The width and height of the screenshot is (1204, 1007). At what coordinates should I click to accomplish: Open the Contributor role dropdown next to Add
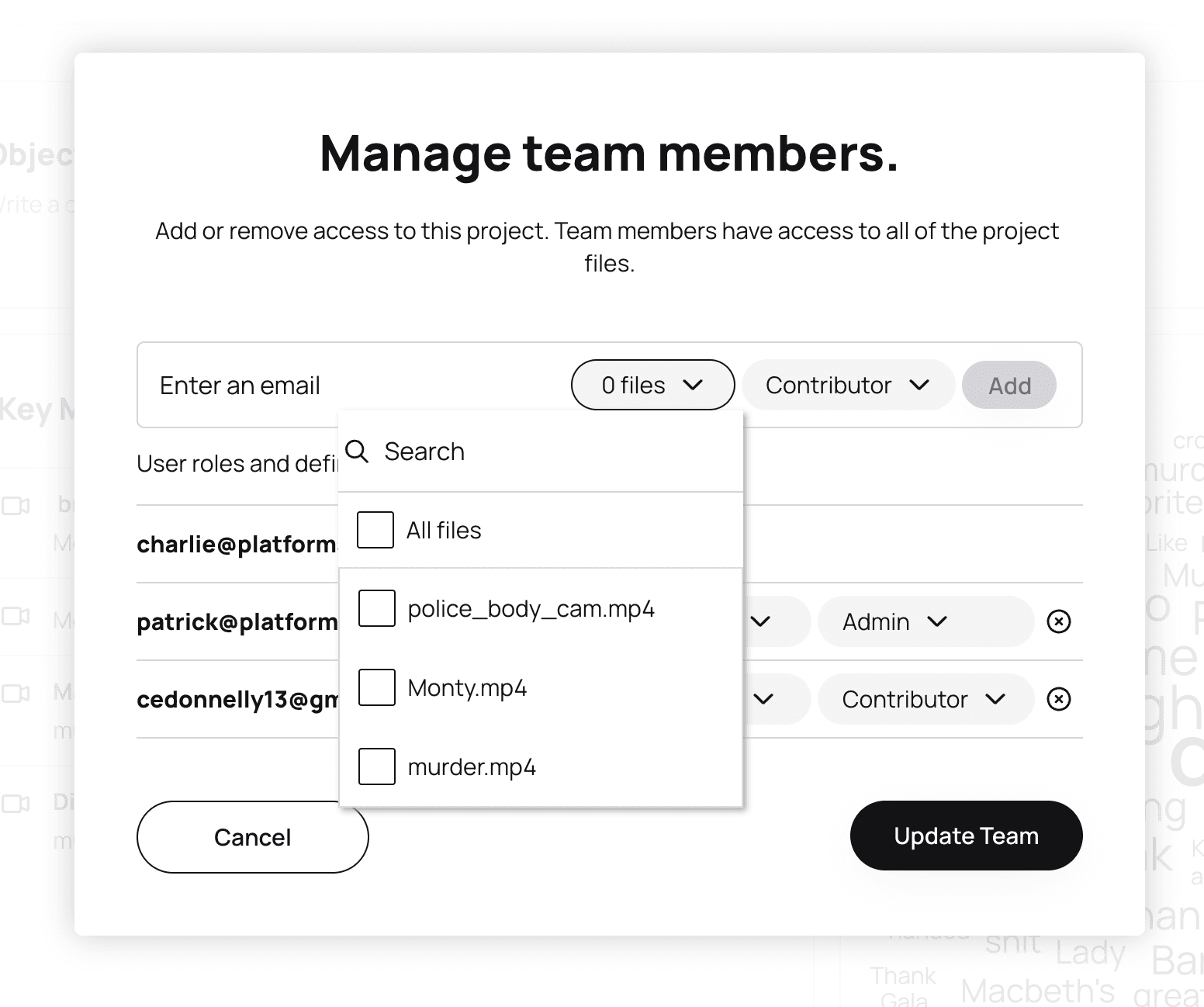(x=848, y=385)
